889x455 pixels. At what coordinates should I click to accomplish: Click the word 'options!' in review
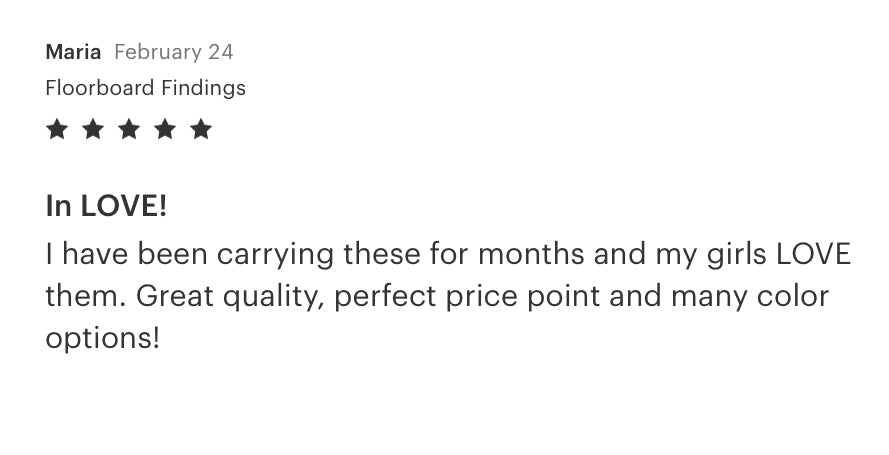pos(103,339)
